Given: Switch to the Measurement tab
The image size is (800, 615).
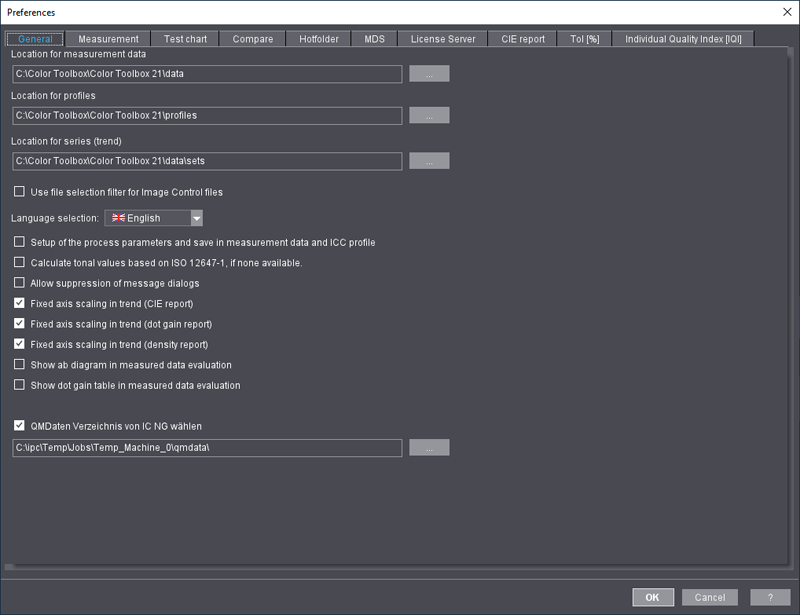Looking at the screenshot, I should pos(109,39).
